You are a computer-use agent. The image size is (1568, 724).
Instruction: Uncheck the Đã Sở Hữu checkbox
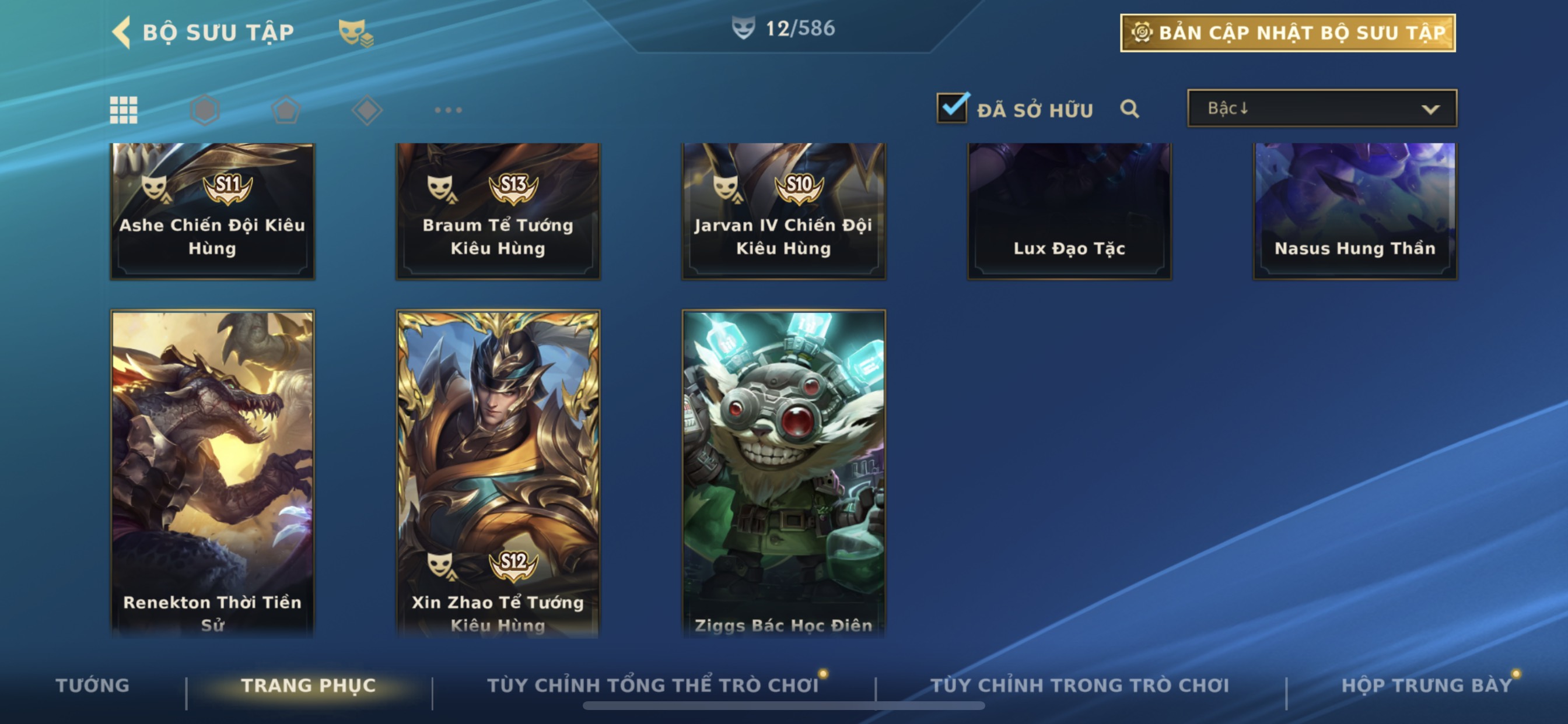click(x=953, y=108)
